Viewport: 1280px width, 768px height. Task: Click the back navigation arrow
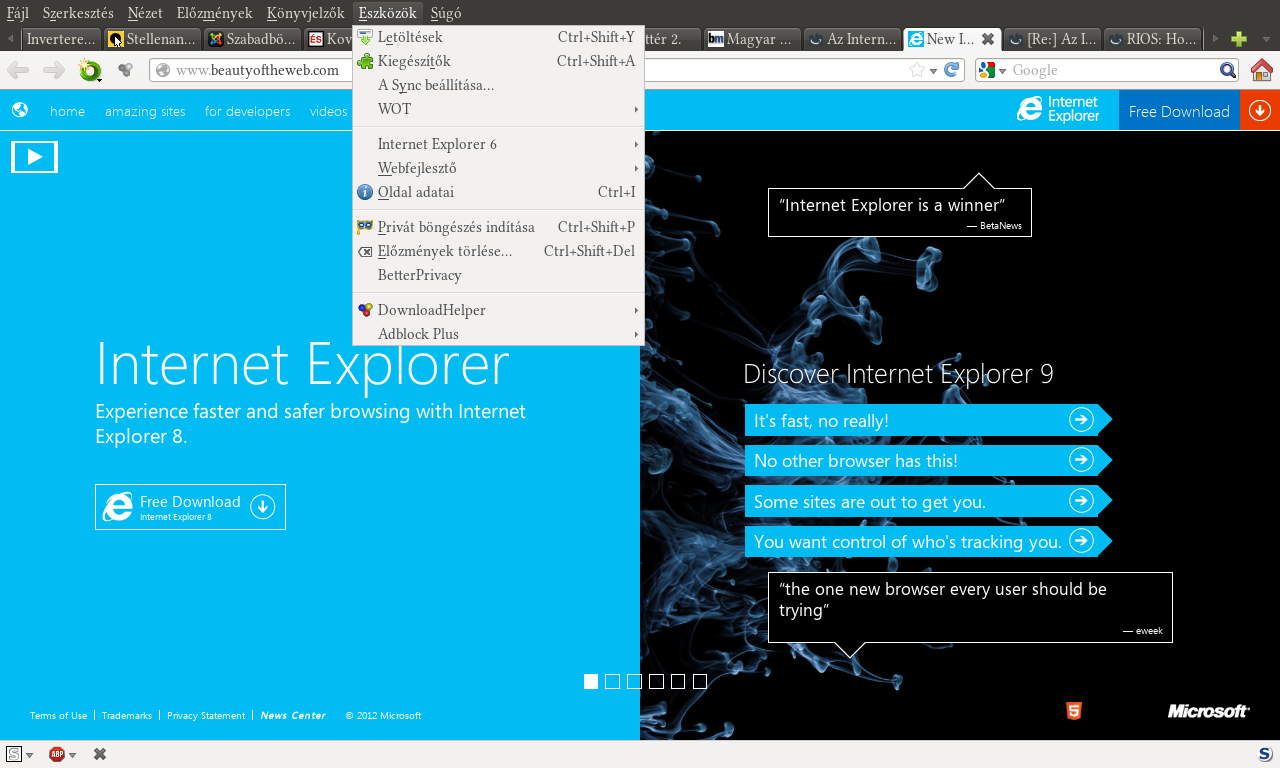tap(18, 70)
